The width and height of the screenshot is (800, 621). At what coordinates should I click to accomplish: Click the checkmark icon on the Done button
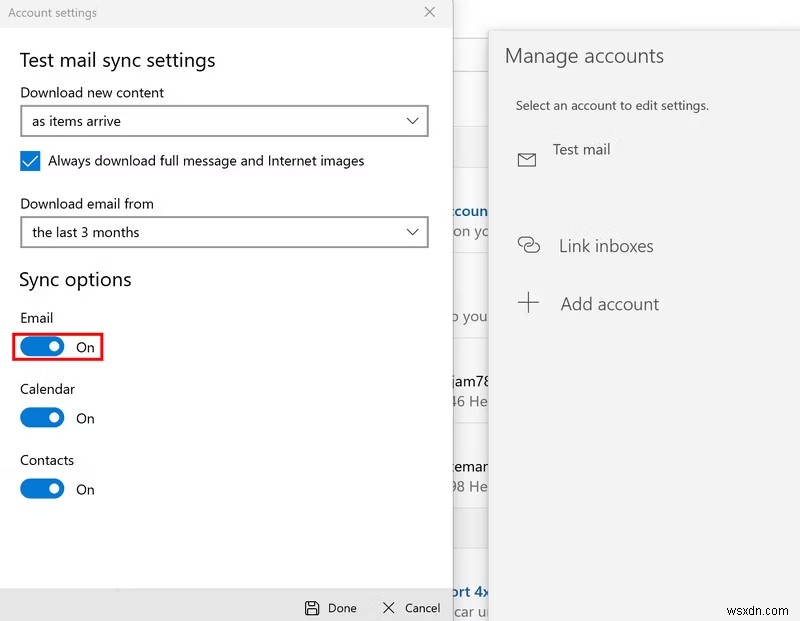(x=311, y=608)
